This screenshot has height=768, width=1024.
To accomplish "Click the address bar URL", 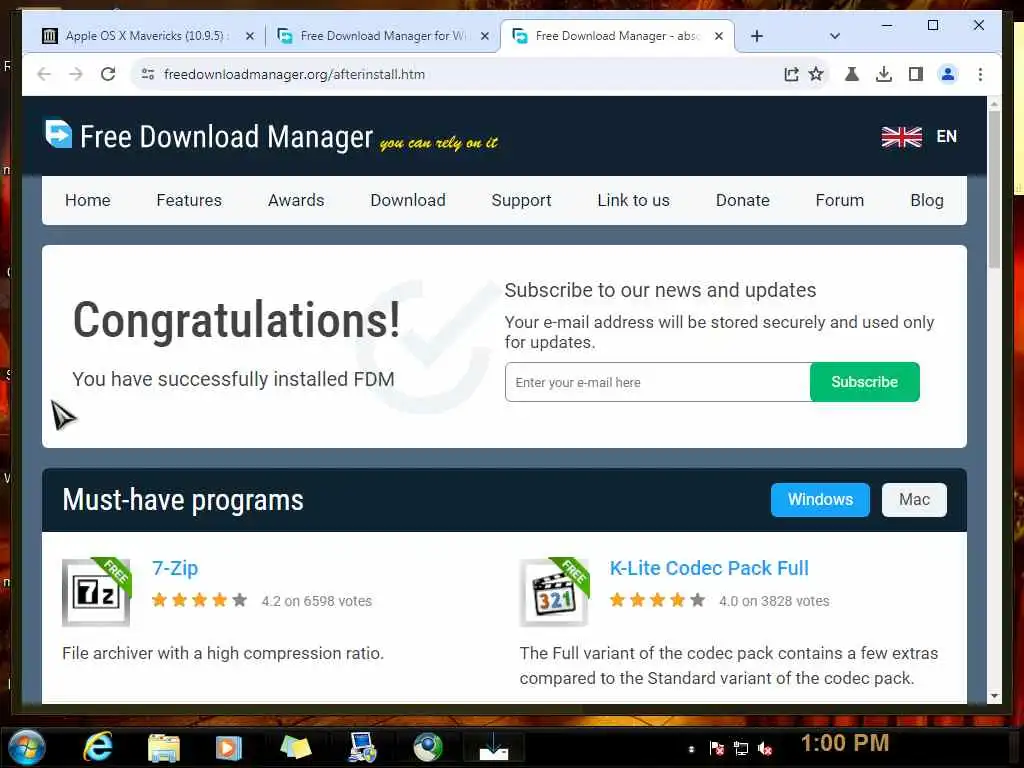I will (295, 74).
